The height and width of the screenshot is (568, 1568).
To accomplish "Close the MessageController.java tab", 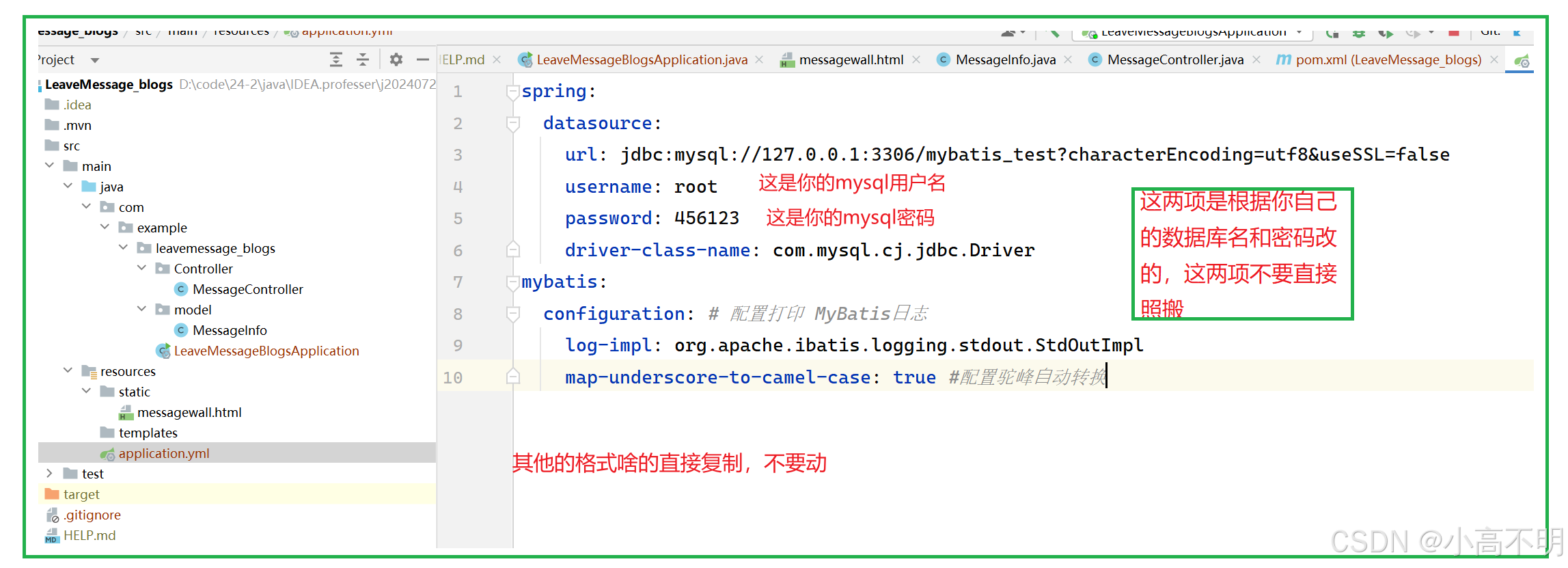I will [x=1256, y=59].
